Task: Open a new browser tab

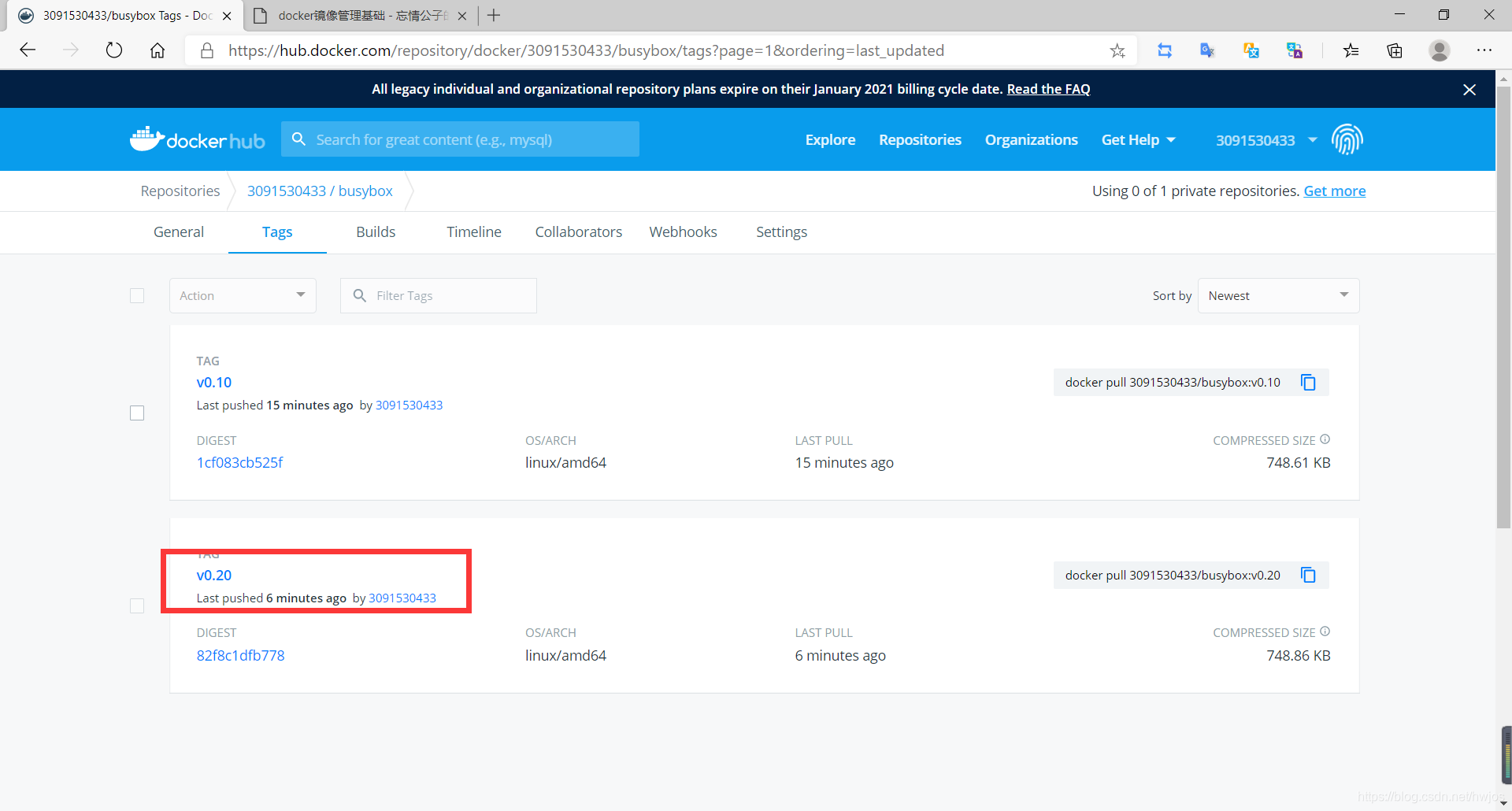Action: coord(494,15)
